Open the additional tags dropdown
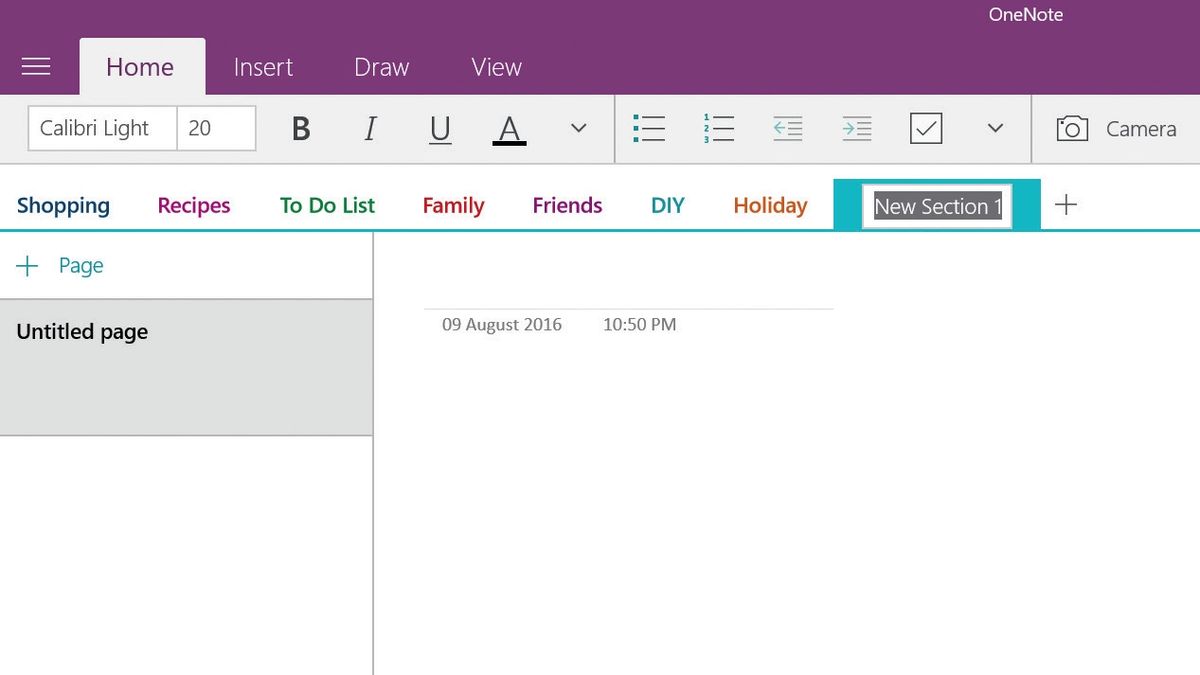 [x=994, y=128]
